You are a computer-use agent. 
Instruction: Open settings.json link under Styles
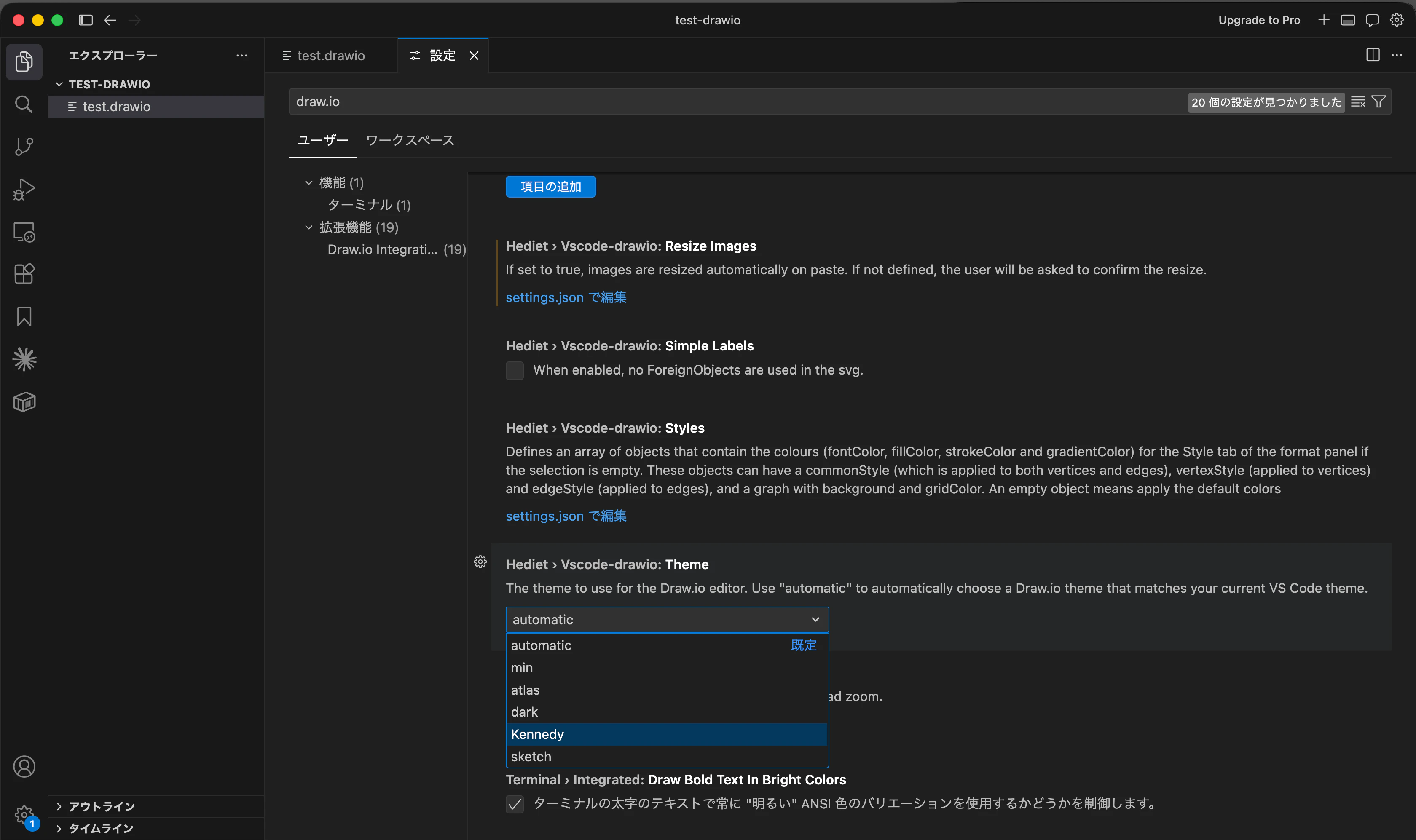coord(566,516)
